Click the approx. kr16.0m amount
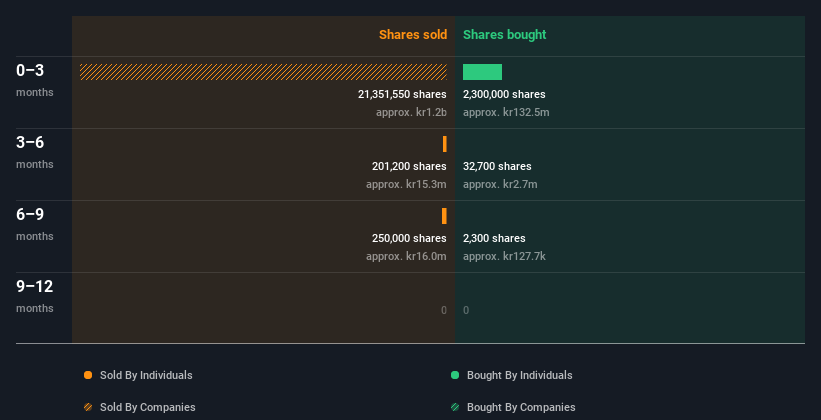Screen dimensions: 821x420 click(406, 256)
